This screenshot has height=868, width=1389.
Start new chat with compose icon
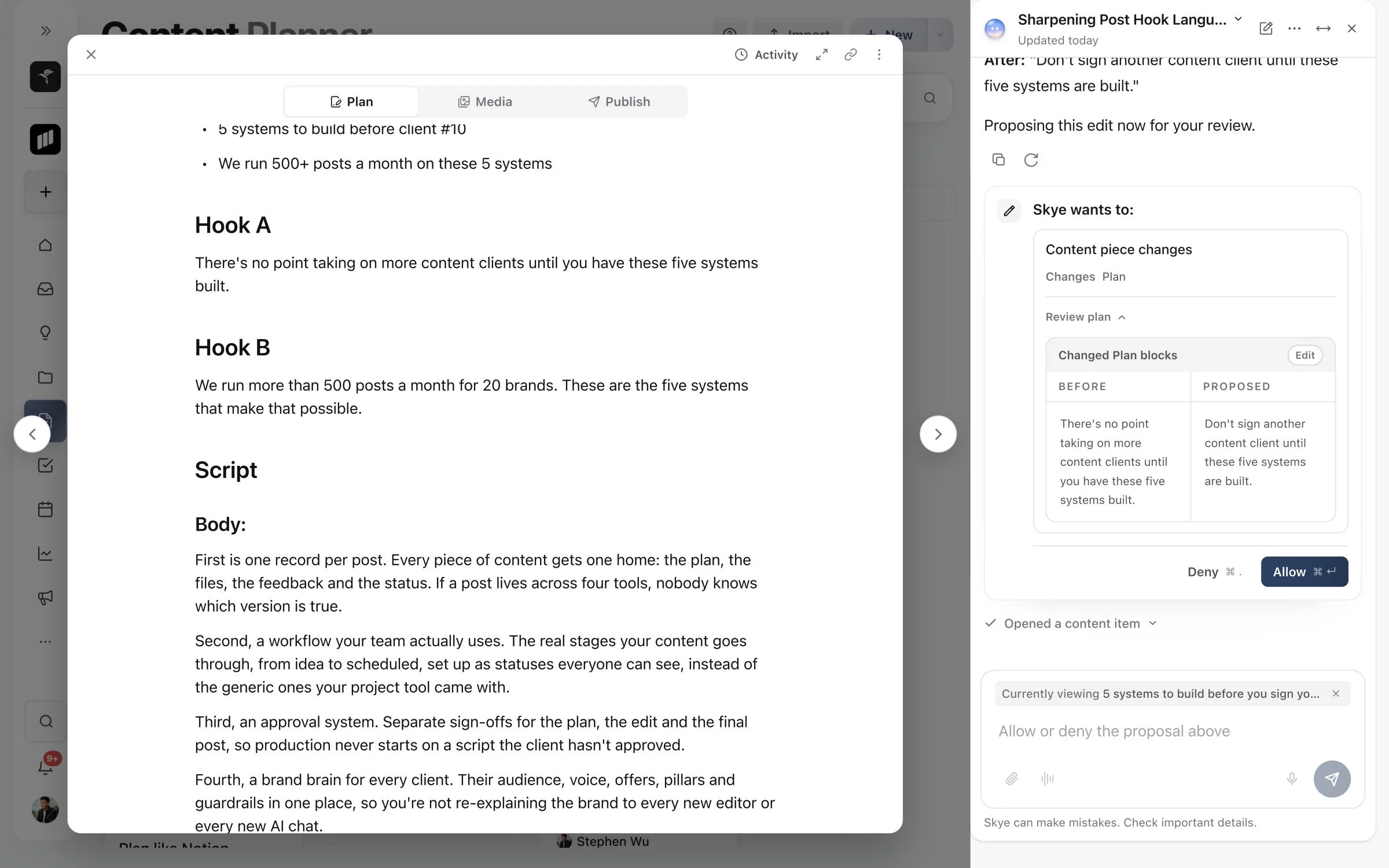1266,28
